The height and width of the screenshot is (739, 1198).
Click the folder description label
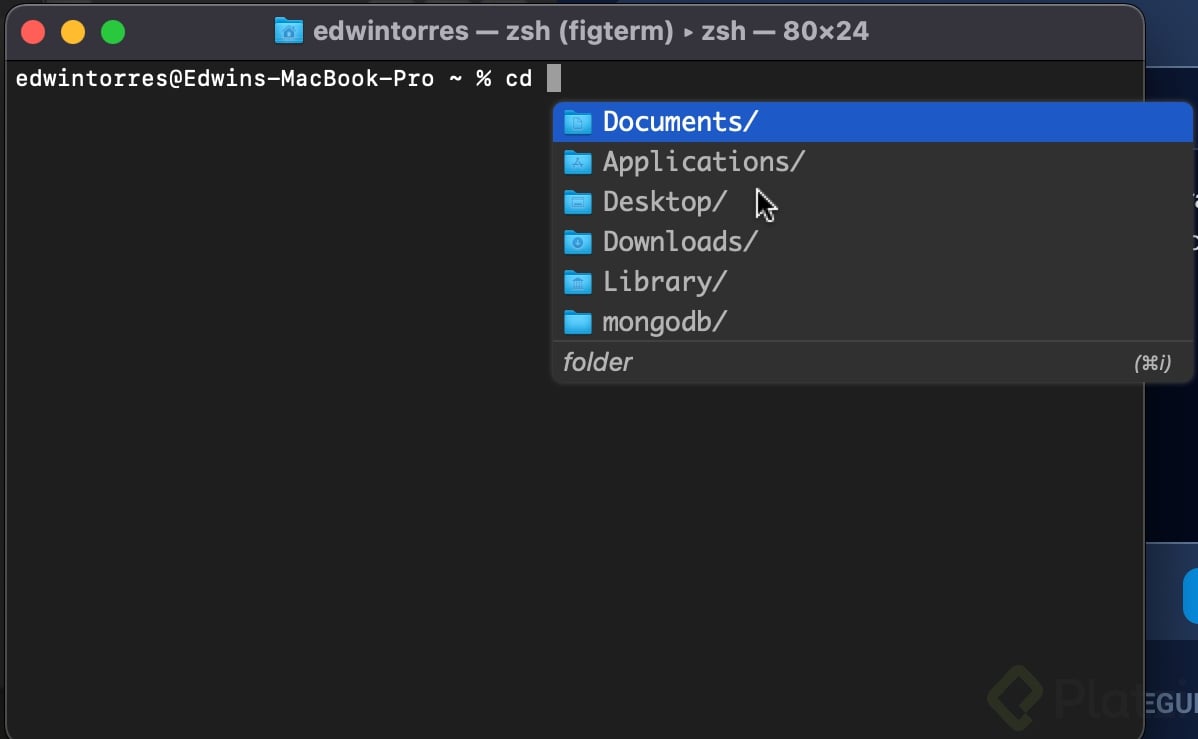(x=597, y=362)
